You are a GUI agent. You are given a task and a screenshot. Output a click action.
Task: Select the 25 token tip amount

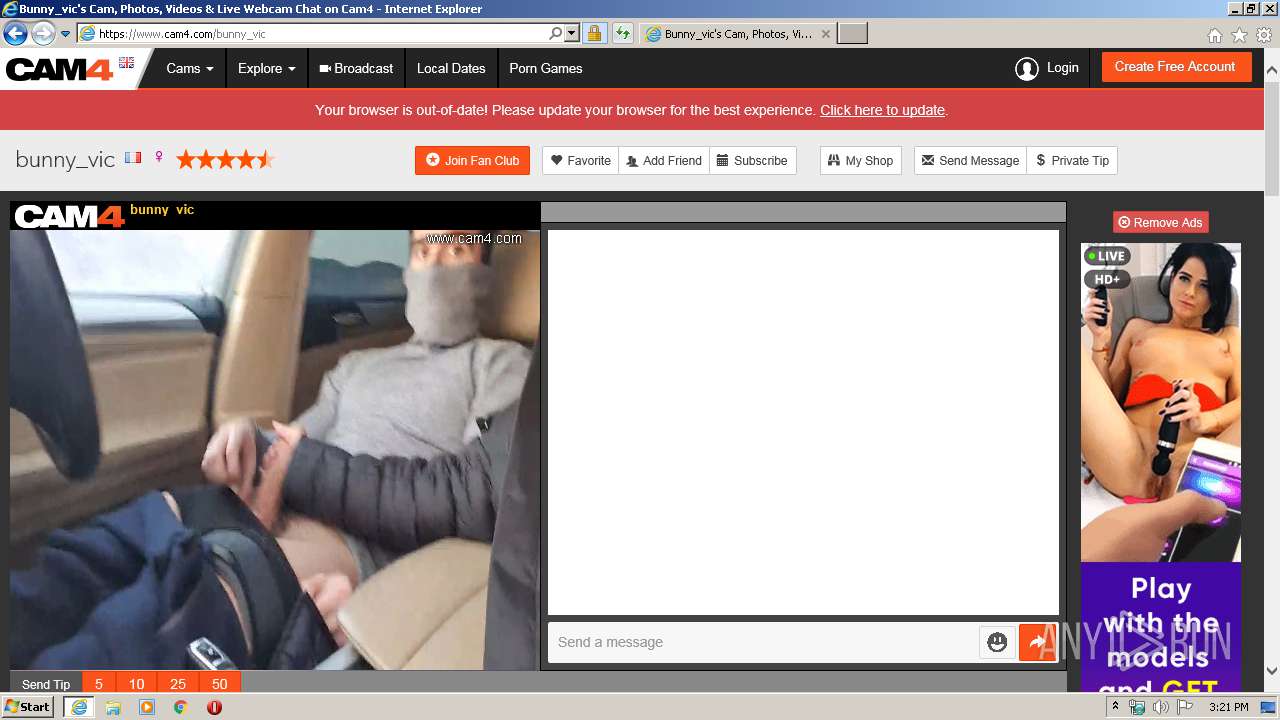[178, 684]
